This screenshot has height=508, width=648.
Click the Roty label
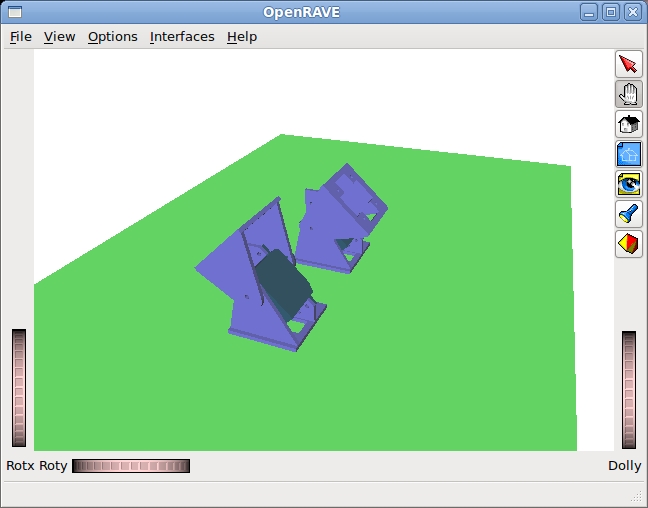point(53,466)
